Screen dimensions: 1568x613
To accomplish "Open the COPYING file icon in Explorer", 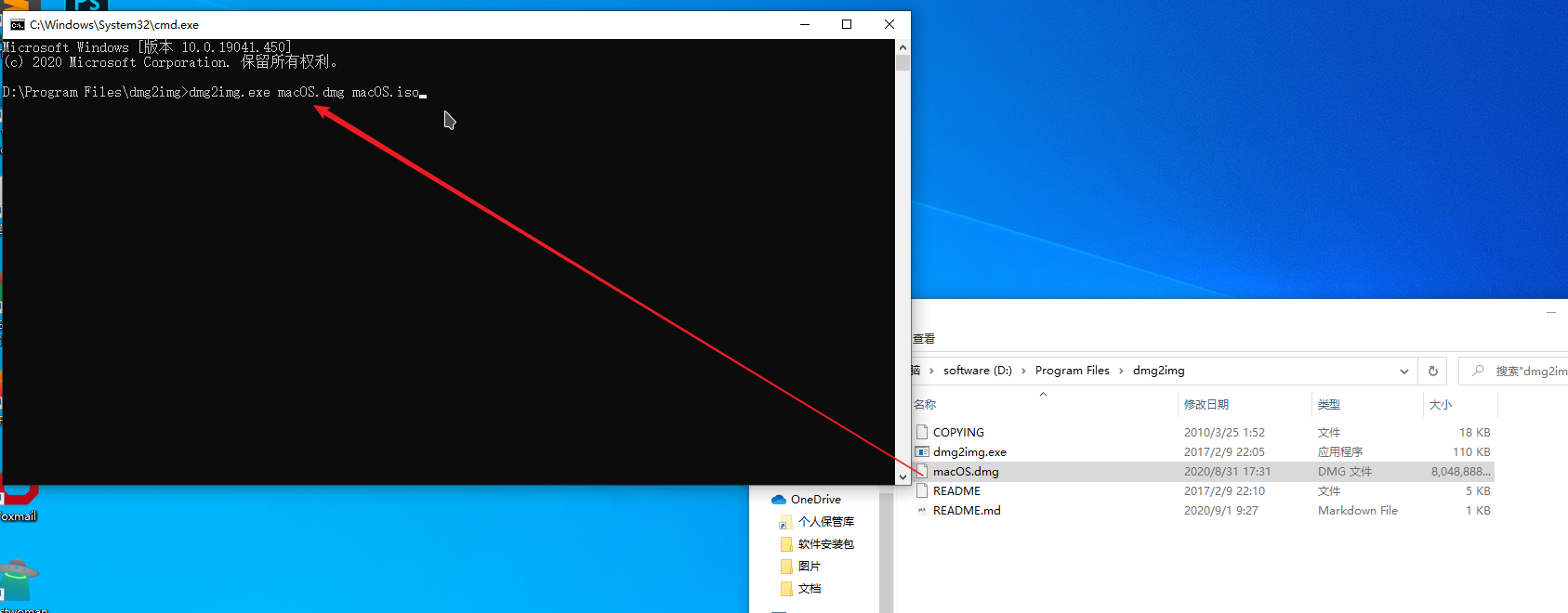I will [x=922, y=432].
